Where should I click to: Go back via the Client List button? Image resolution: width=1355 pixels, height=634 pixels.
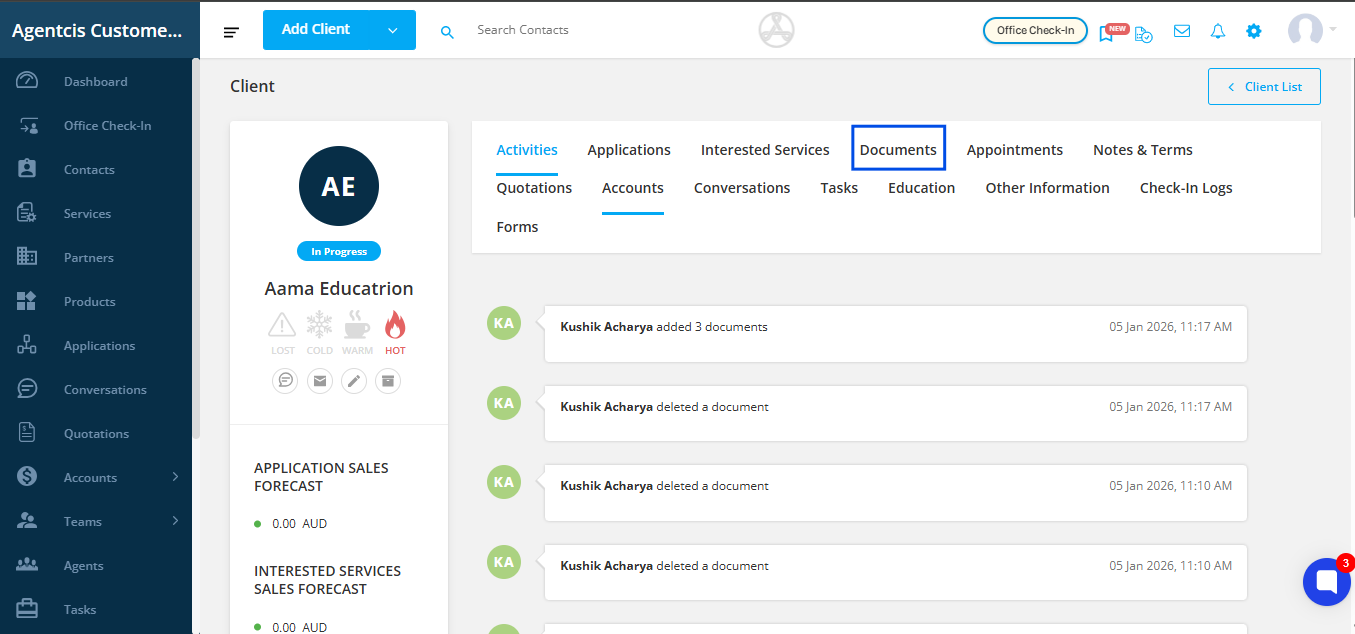(x=1264, y=86)
